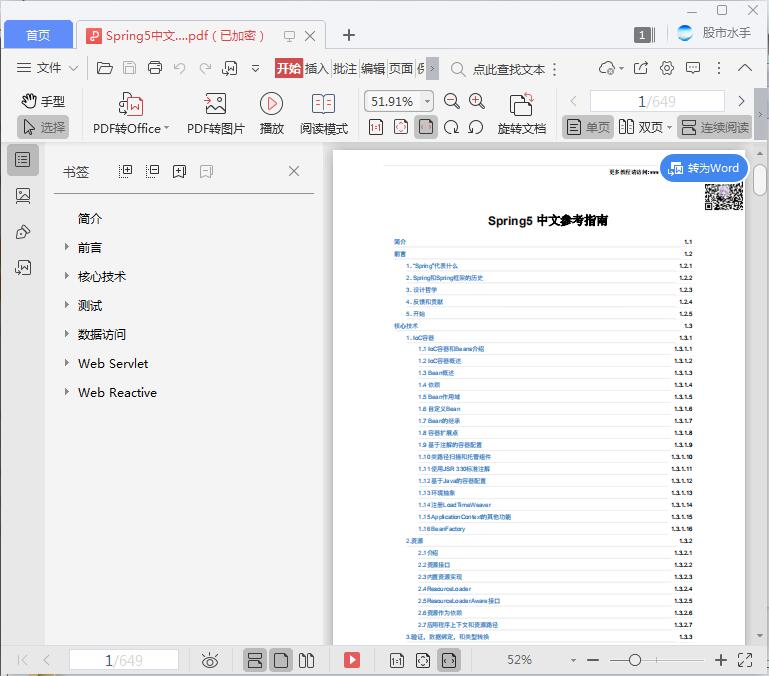Switch to 插入 ribbon tab
Viewport: 769px width, 676px height.
[x=317, y=68]
